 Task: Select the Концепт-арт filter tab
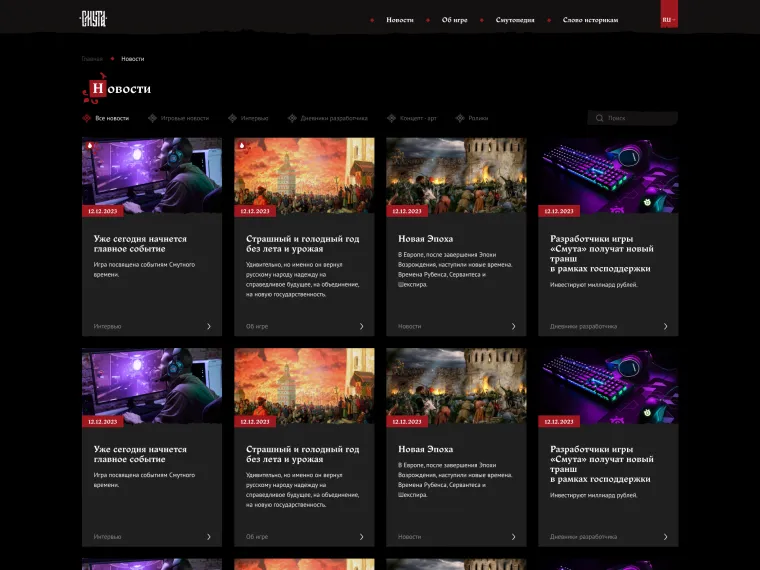click(x=412, y=118)
